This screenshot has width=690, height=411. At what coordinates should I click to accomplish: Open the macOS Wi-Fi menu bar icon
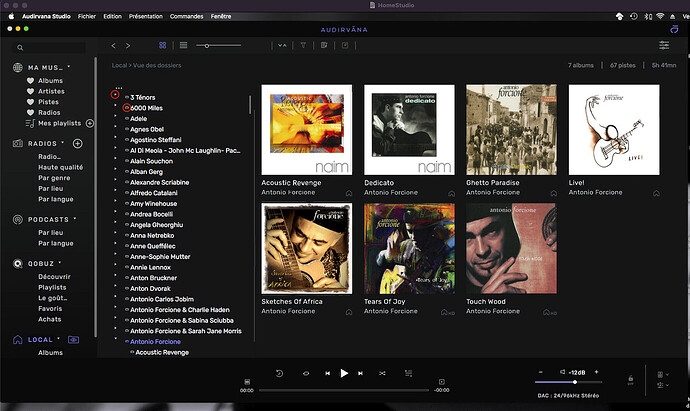click(660, 16)
